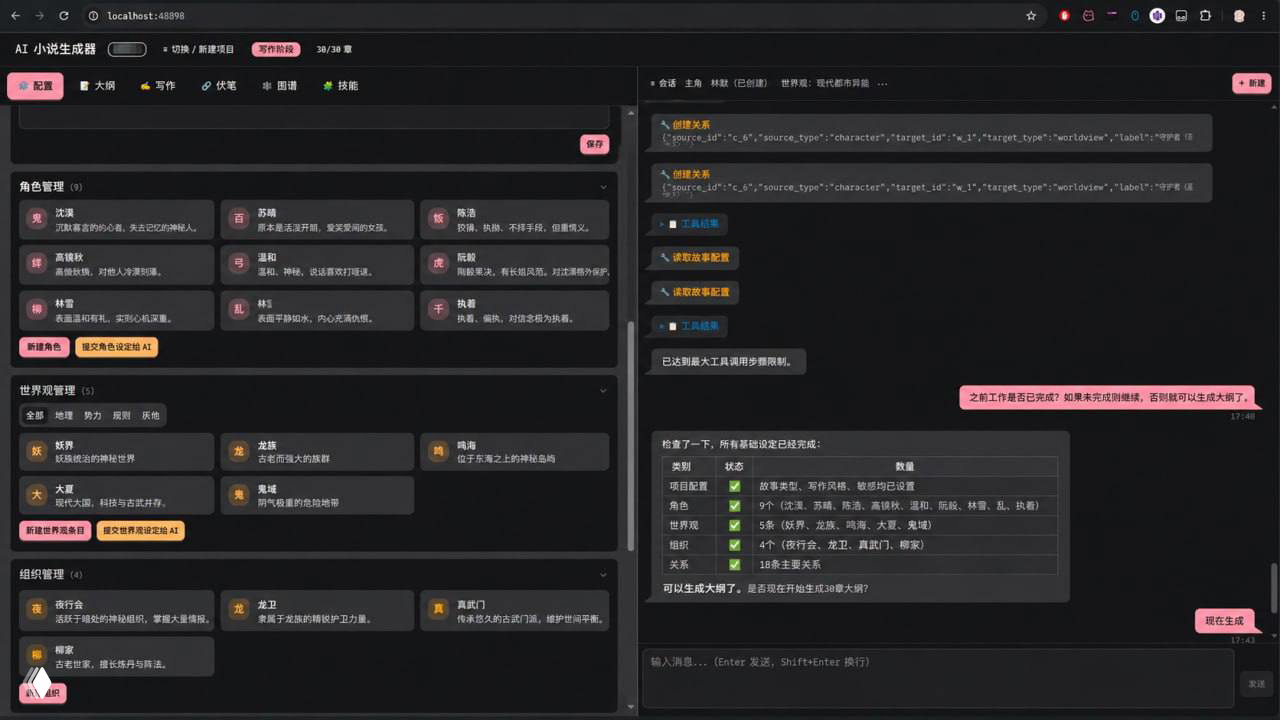
Task: Switch to the 图谱 tab
Action: (x=280, y=86)
